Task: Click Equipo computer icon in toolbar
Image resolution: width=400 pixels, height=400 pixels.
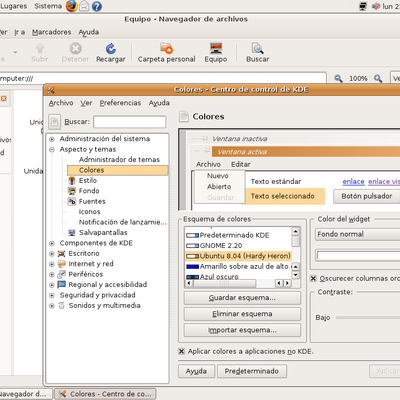Action: click(x=216, y=48)
